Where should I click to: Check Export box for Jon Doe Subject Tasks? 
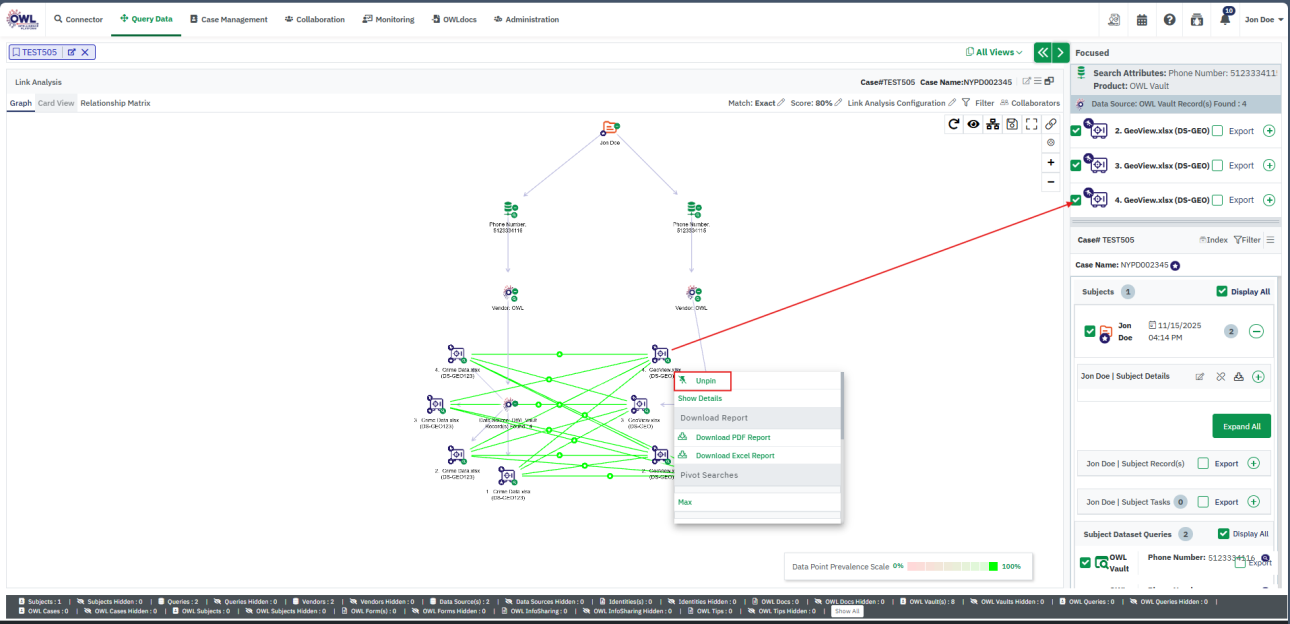1203,502
